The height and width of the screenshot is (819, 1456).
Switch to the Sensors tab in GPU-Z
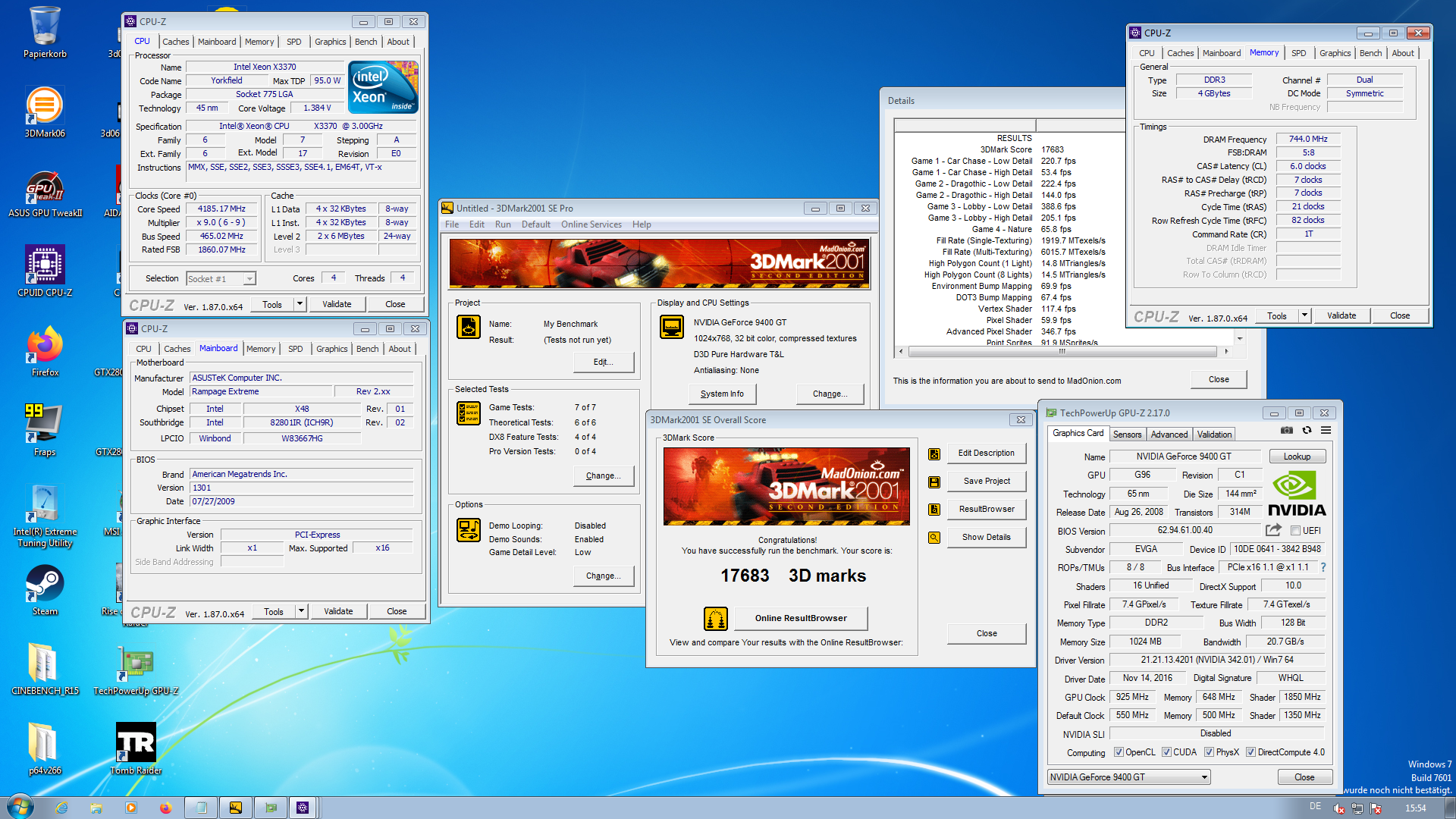(x=1127, y=435)
